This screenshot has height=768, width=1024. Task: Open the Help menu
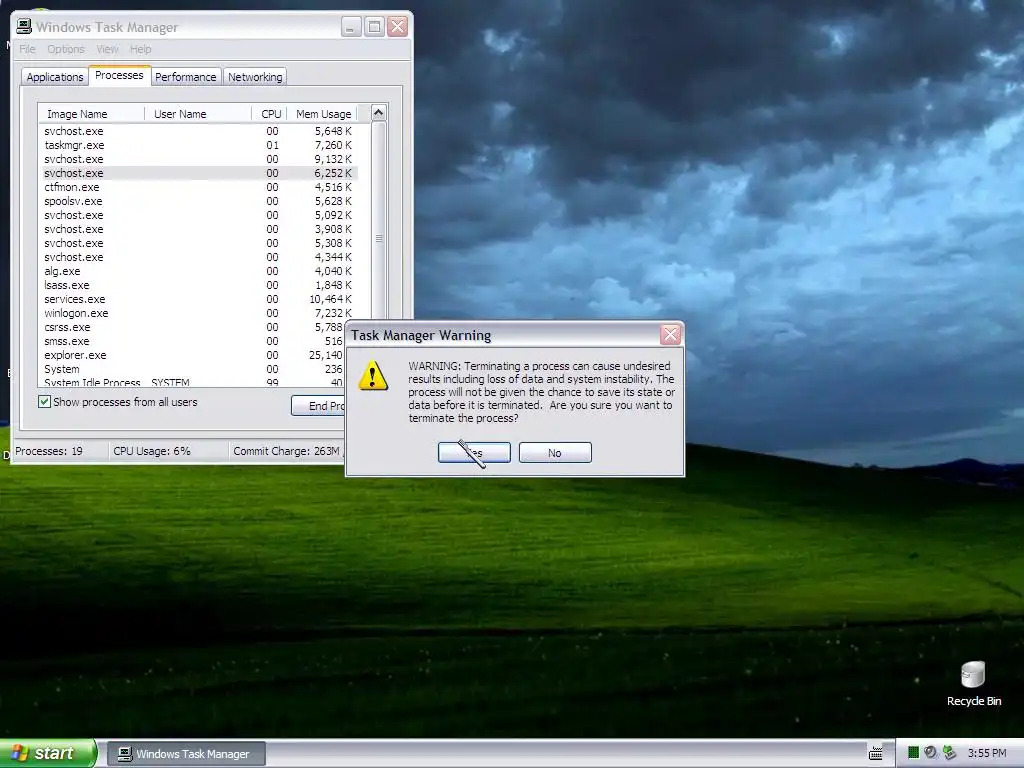[140, 49]
